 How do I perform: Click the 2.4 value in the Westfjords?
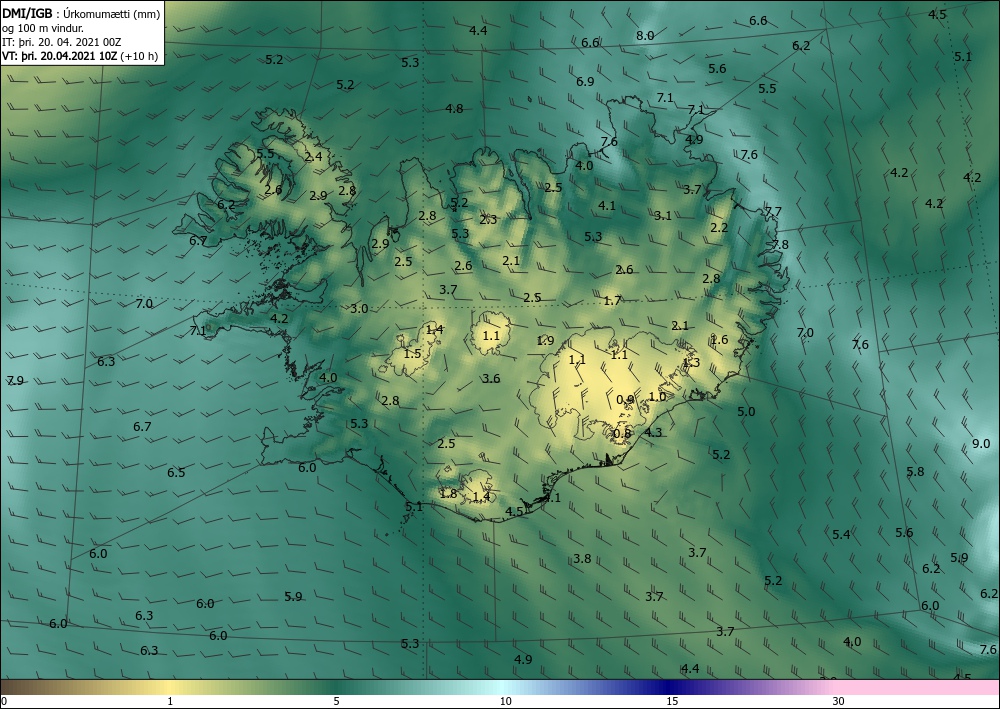313,156
